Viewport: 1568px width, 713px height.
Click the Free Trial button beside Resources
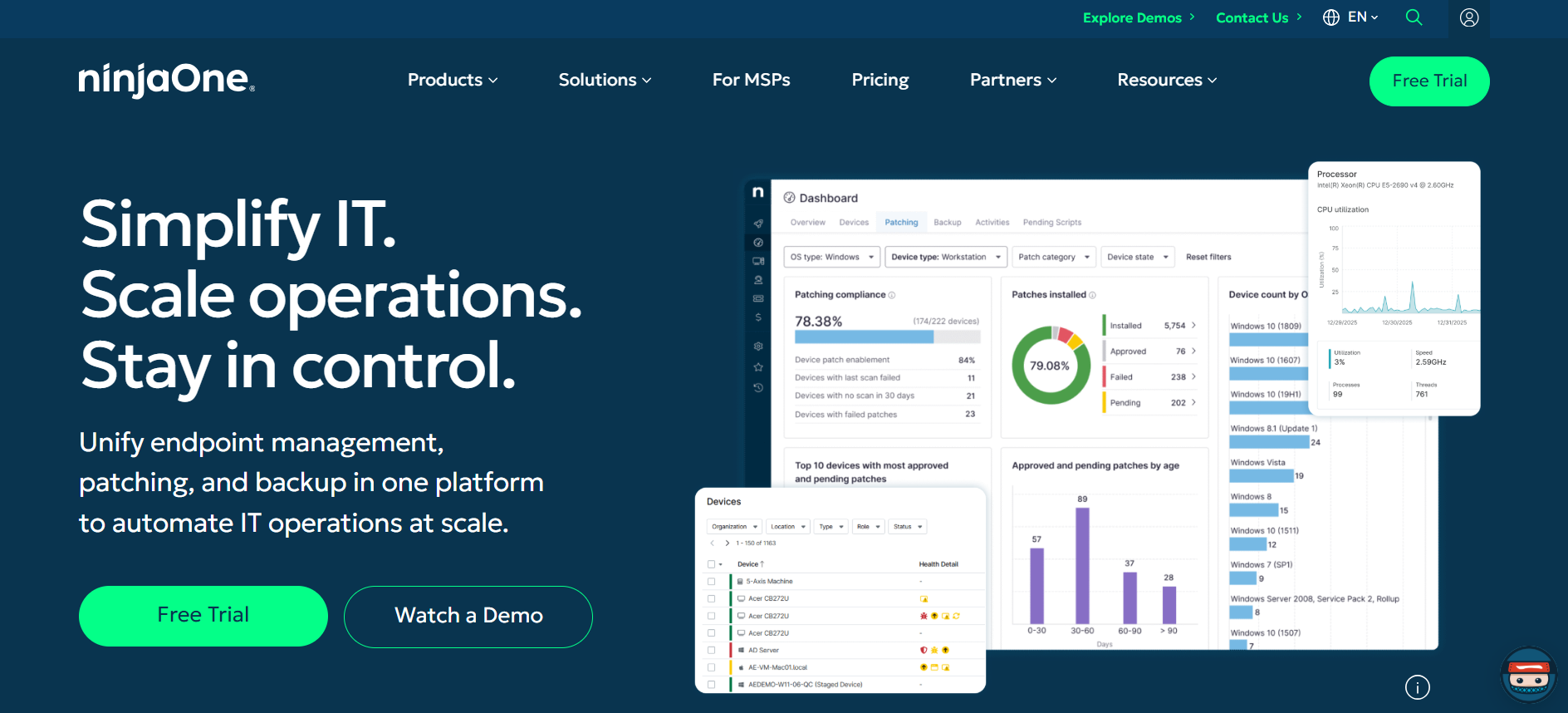coord(1429,81)
